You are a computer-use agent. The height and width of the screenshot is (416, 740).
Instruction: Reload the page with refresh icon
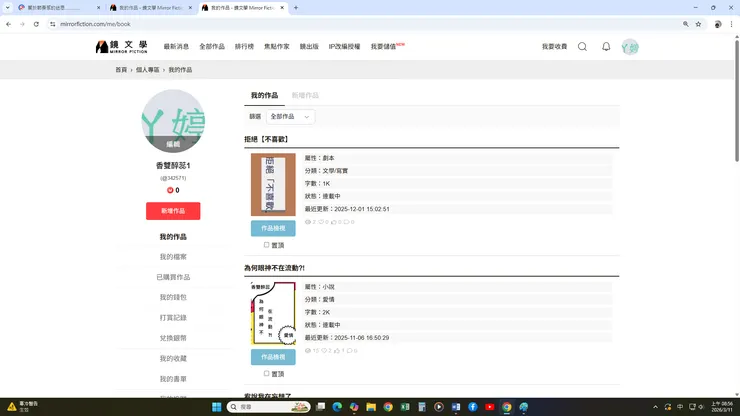[x=36, y=24]
